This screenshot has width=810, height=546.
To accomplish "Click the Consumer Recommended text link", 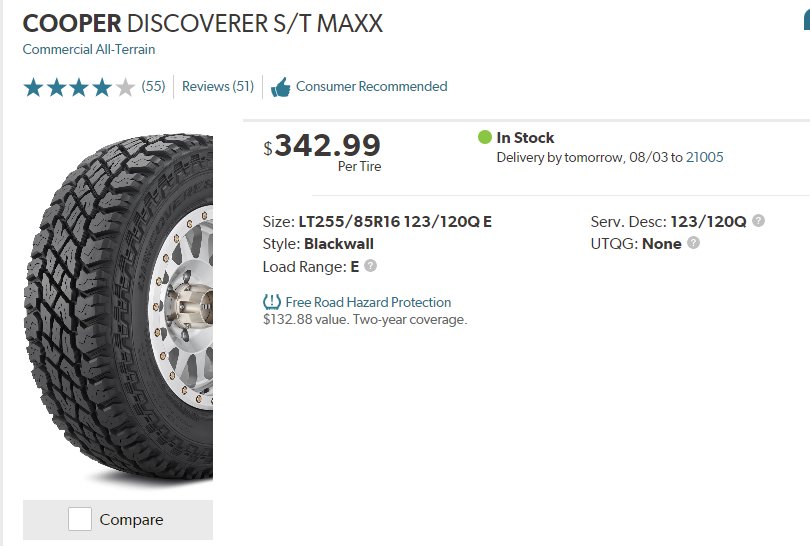I will pyautogui.click(x=371, y=86).
